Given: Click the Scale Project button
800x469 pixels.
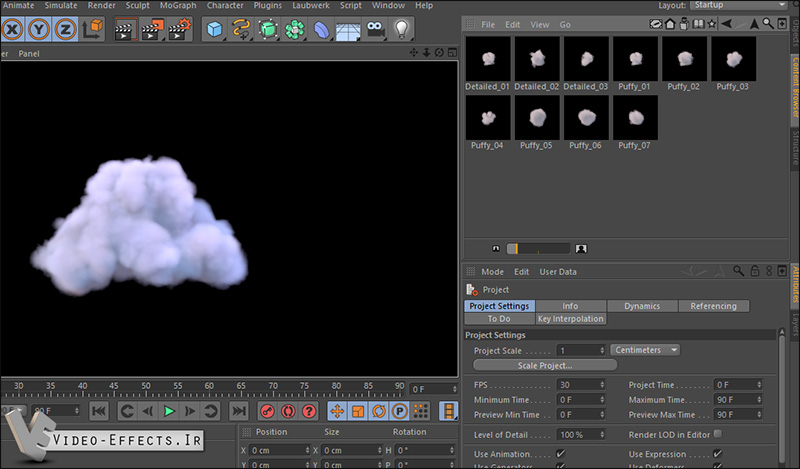Looking at the screenshot, I should [x=545, y=365].
